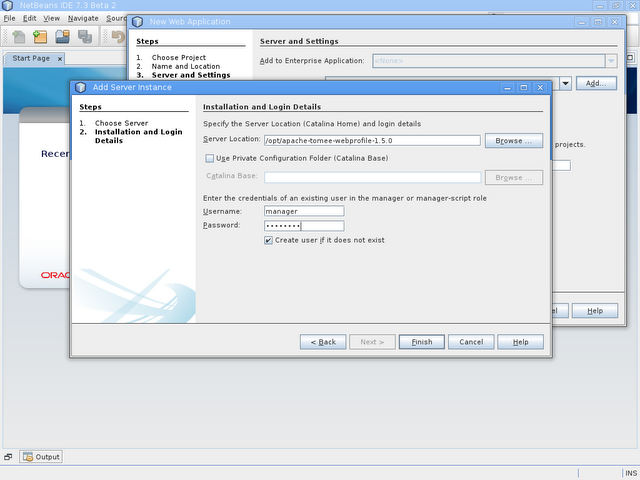Click the disabled Browse button for Catalina Base
This screenshot has width=640, height=480.
tap(514, 178)
